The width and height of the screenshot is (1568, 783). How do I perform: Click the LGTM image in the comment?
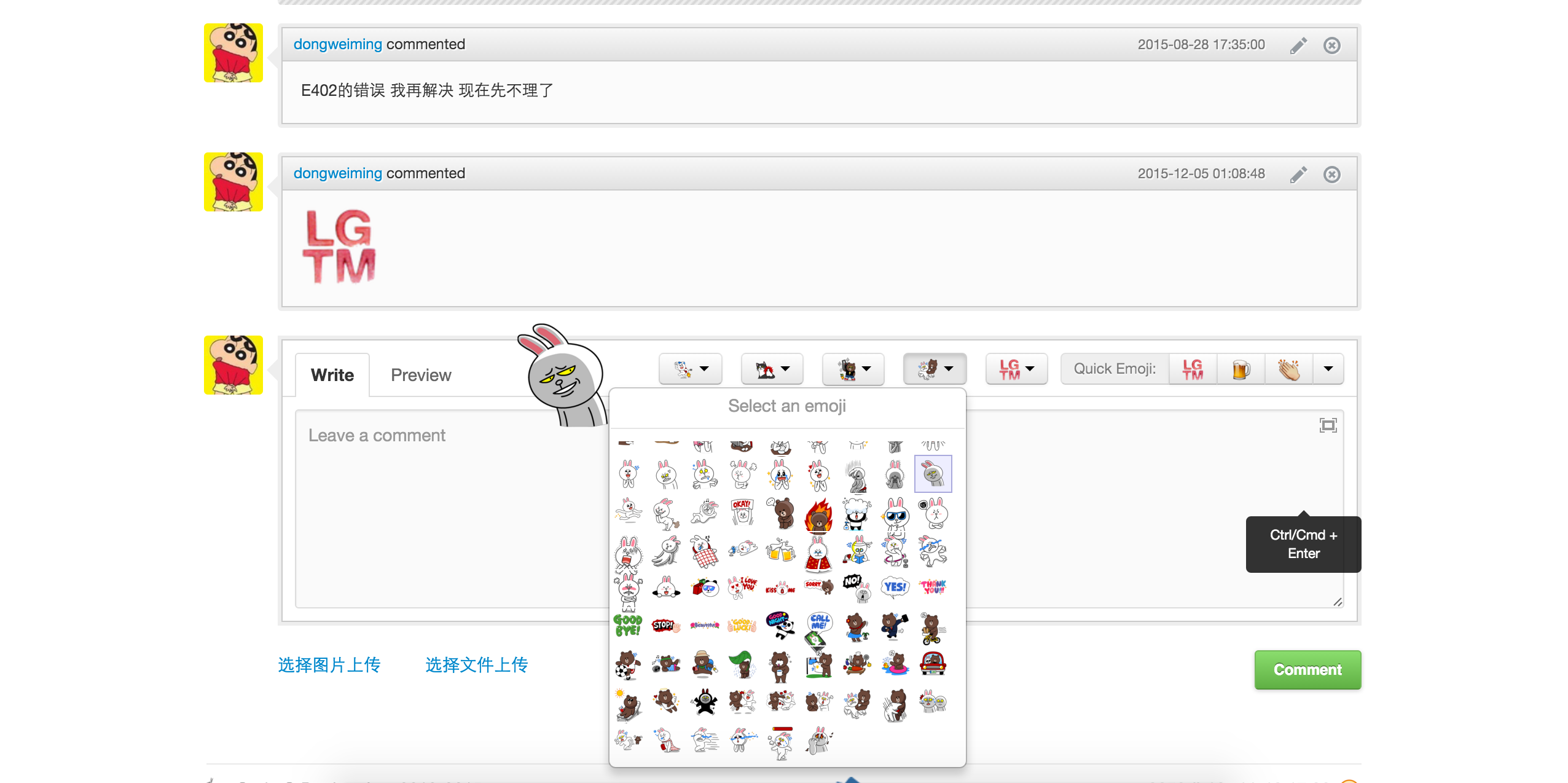[x=339, y=246]
